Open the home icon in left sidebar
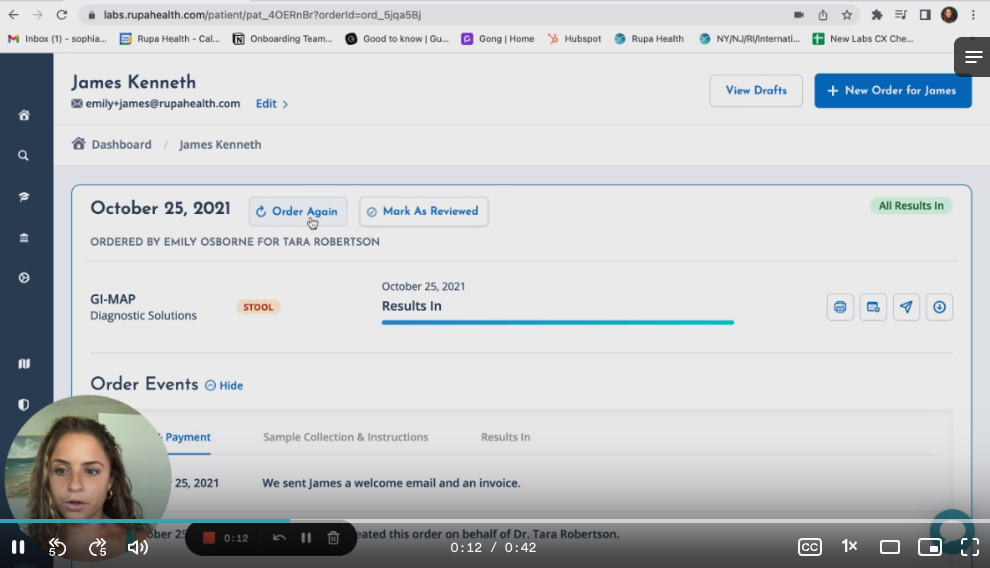The height and width of the screenshot is (568, 990). tap(24, 115)
